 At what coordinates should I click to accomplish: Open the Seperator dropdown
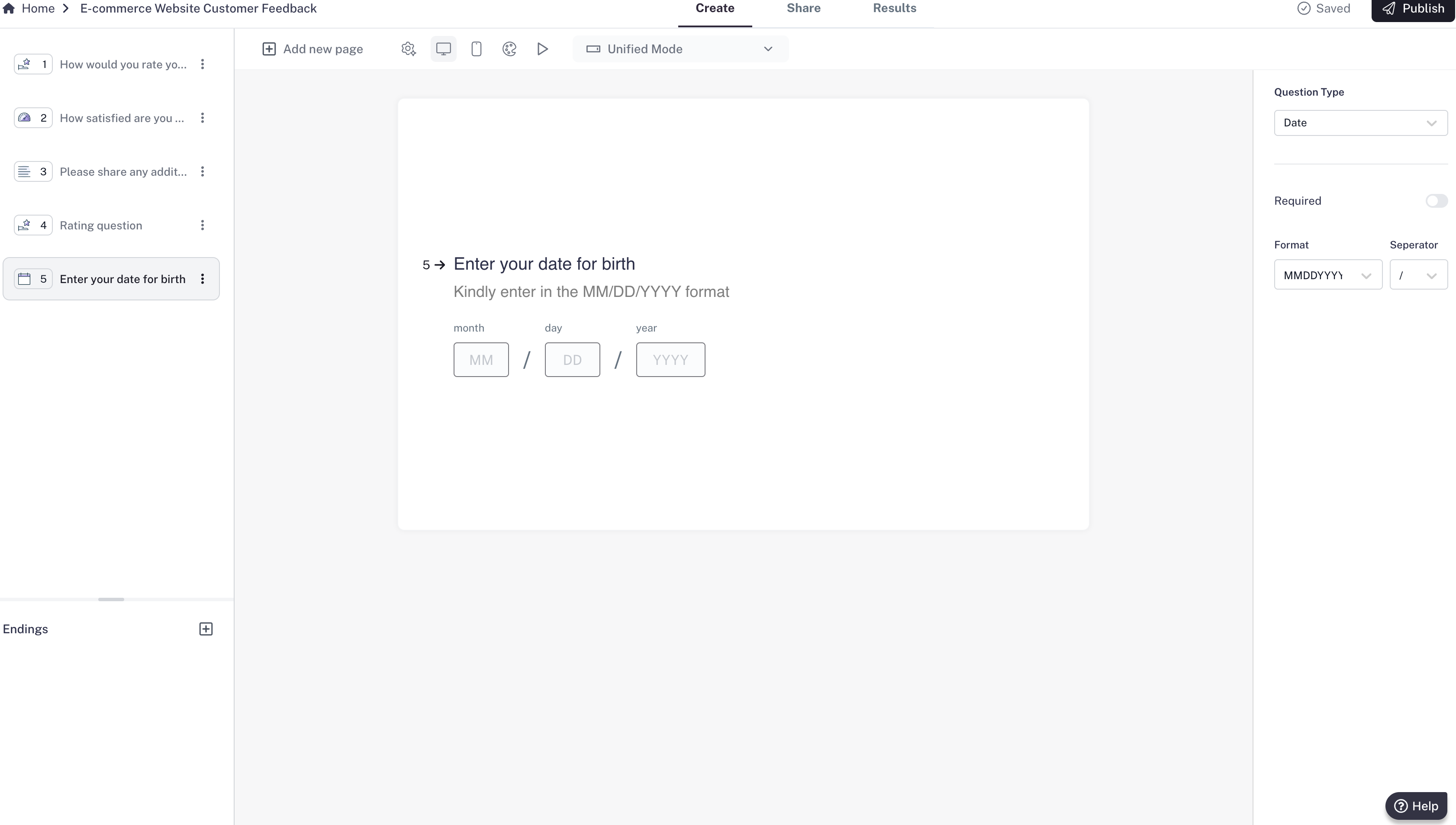point(1417,275)
